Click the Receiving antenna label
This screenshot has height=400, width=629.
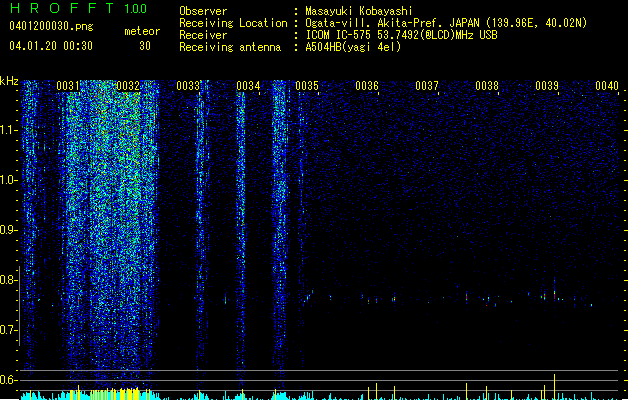click(x=230, y=47)
